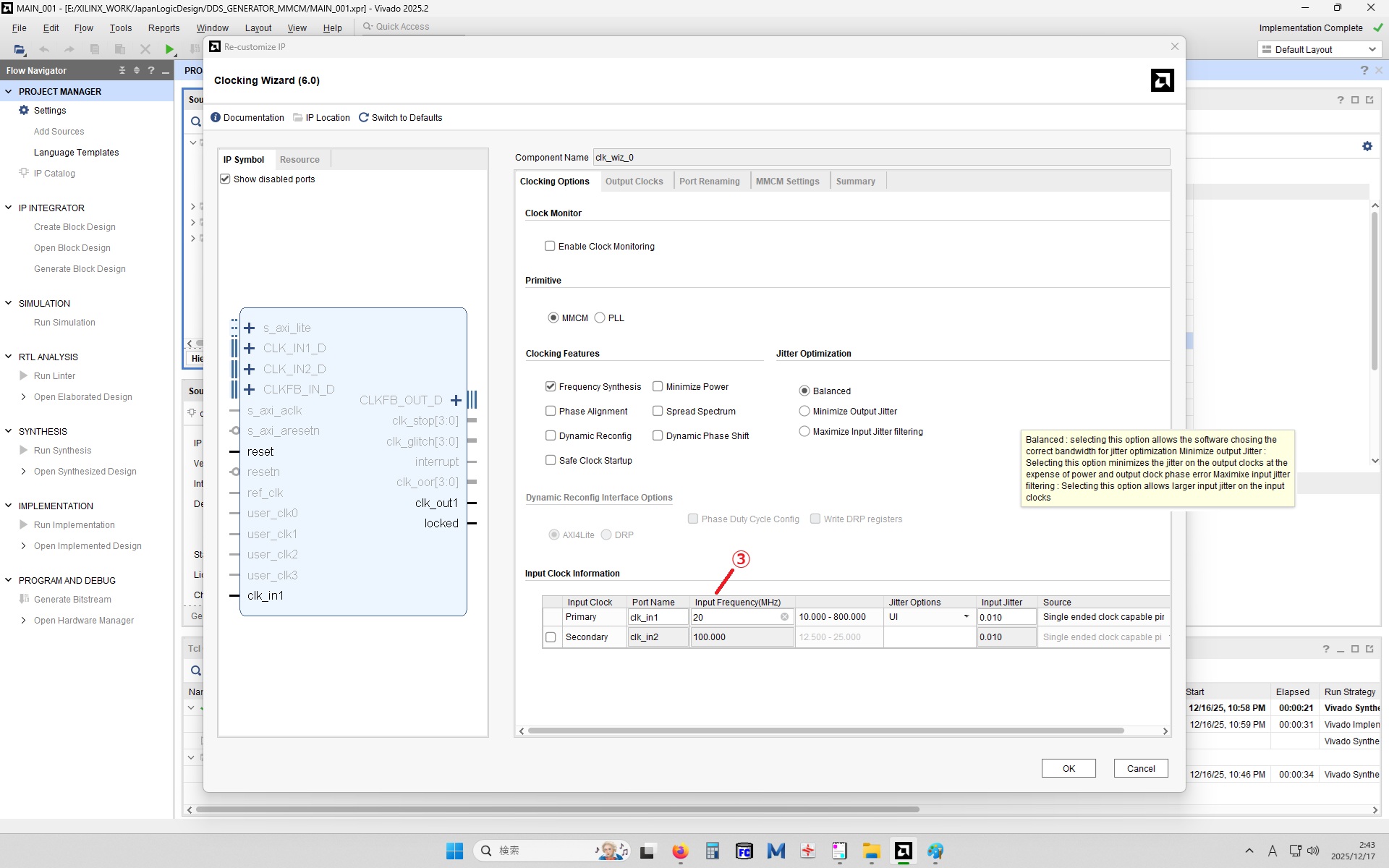Click the Cancel button
This screenshot has width=1389, height=868.
click(x=1141, y=768)
